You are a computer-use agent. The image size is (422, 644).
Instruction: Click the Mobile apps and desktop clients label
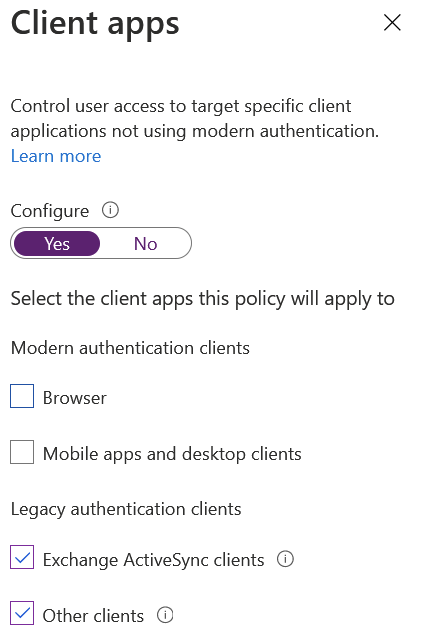click(x=172, y=454)
